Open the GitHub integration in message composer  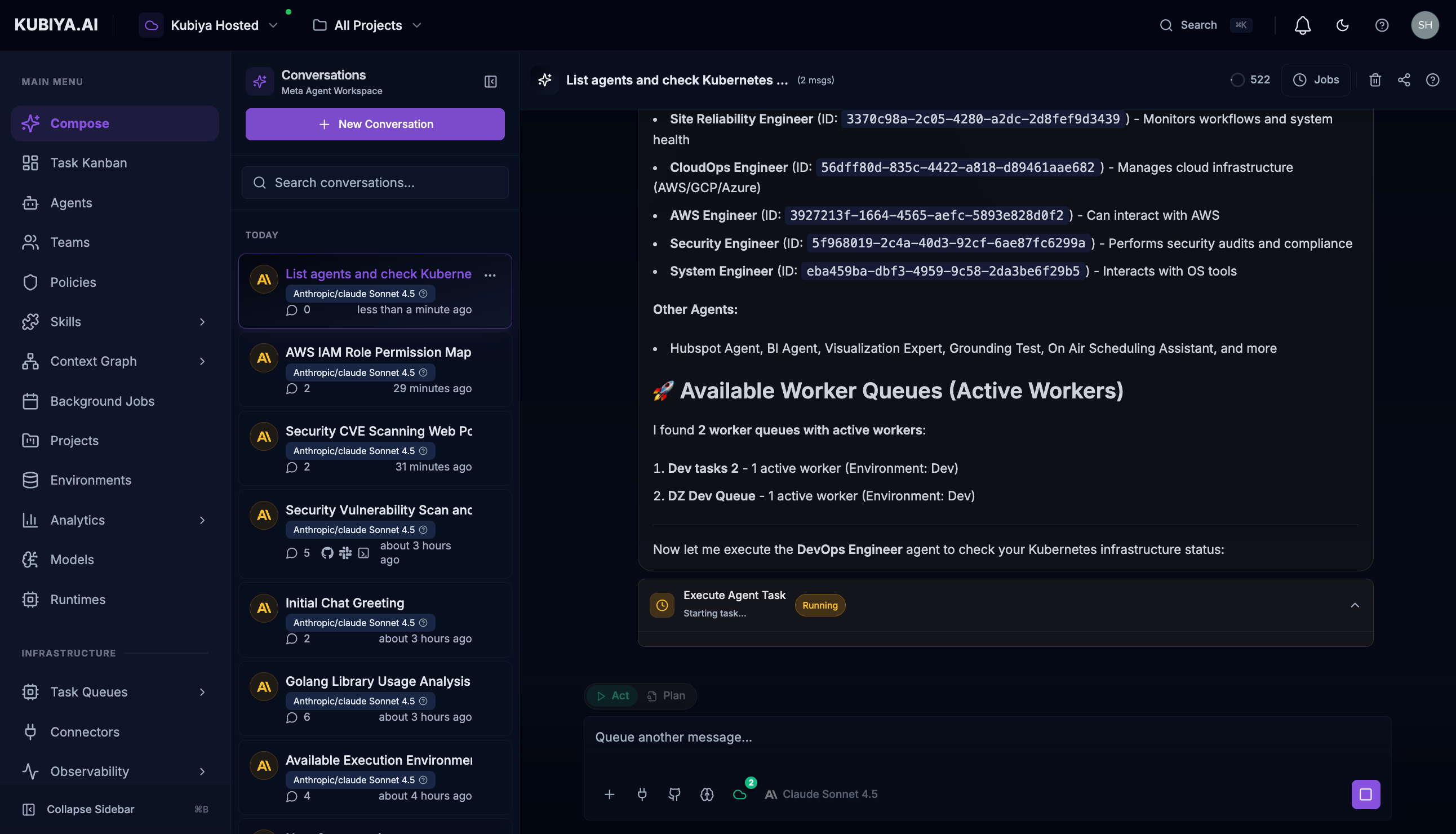pyautogui.click(x=674, y=794)
